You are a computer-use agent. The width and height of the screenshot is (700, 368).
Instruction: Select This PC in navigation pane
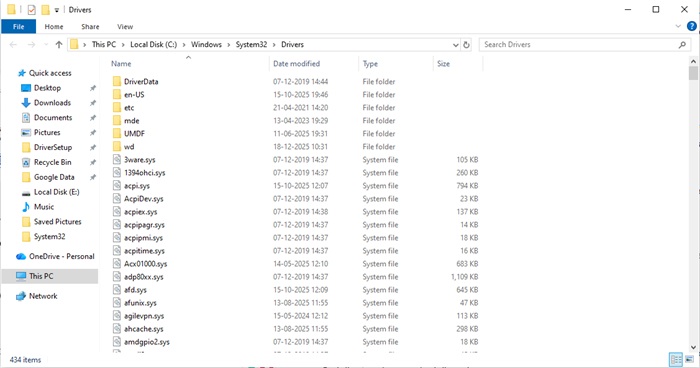coord(41,276)
